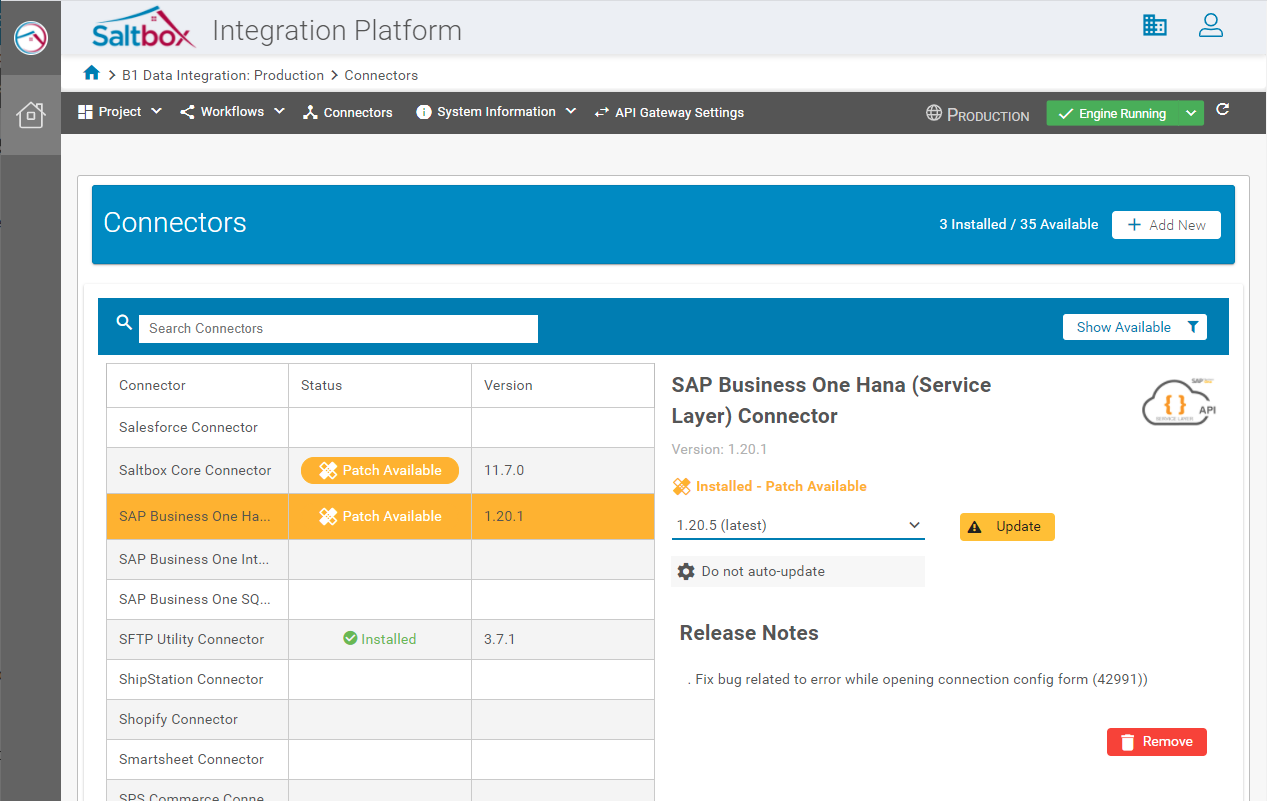Select the SFTP Utility Connector row
Screen dimensions: 1267x801
pyautogui.click(x=380, y=640)
